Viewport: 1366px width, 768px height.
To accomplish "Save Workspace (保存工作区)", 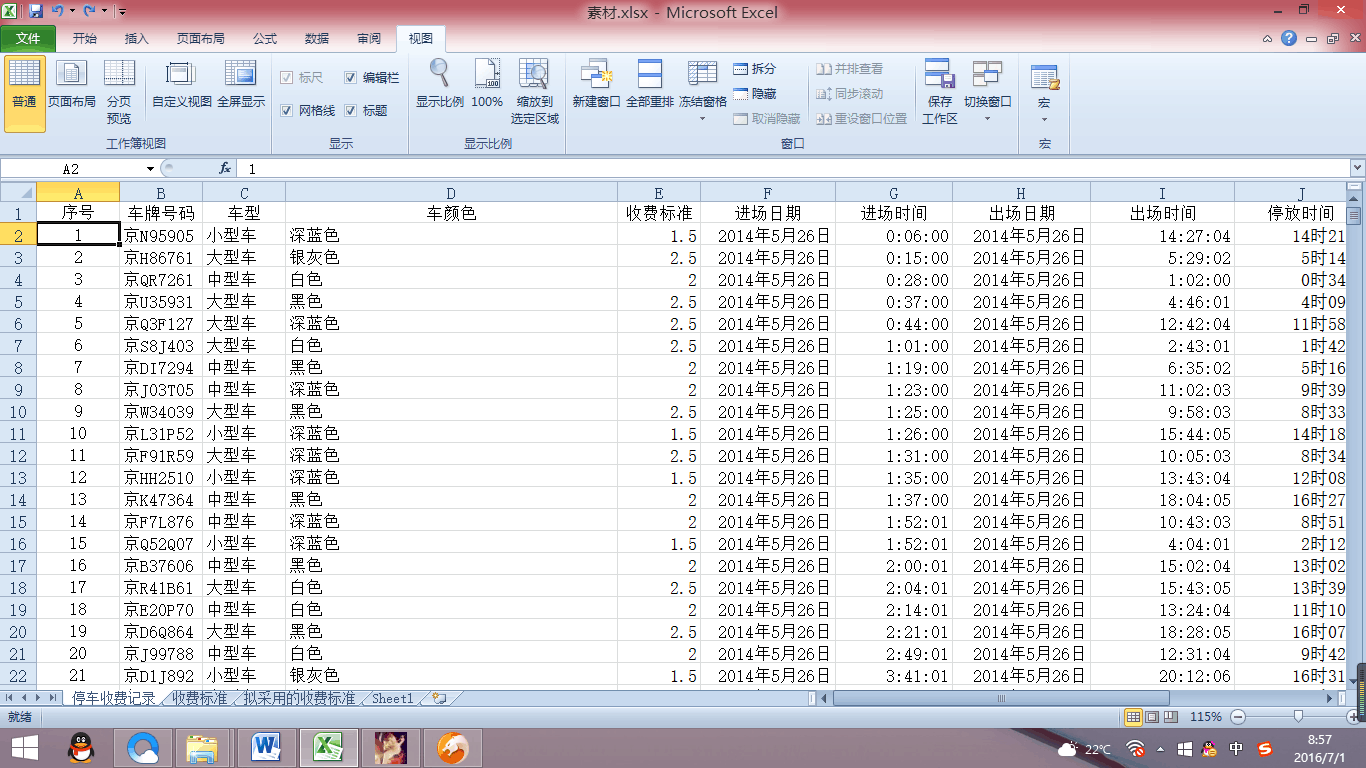I will point(940,94).
